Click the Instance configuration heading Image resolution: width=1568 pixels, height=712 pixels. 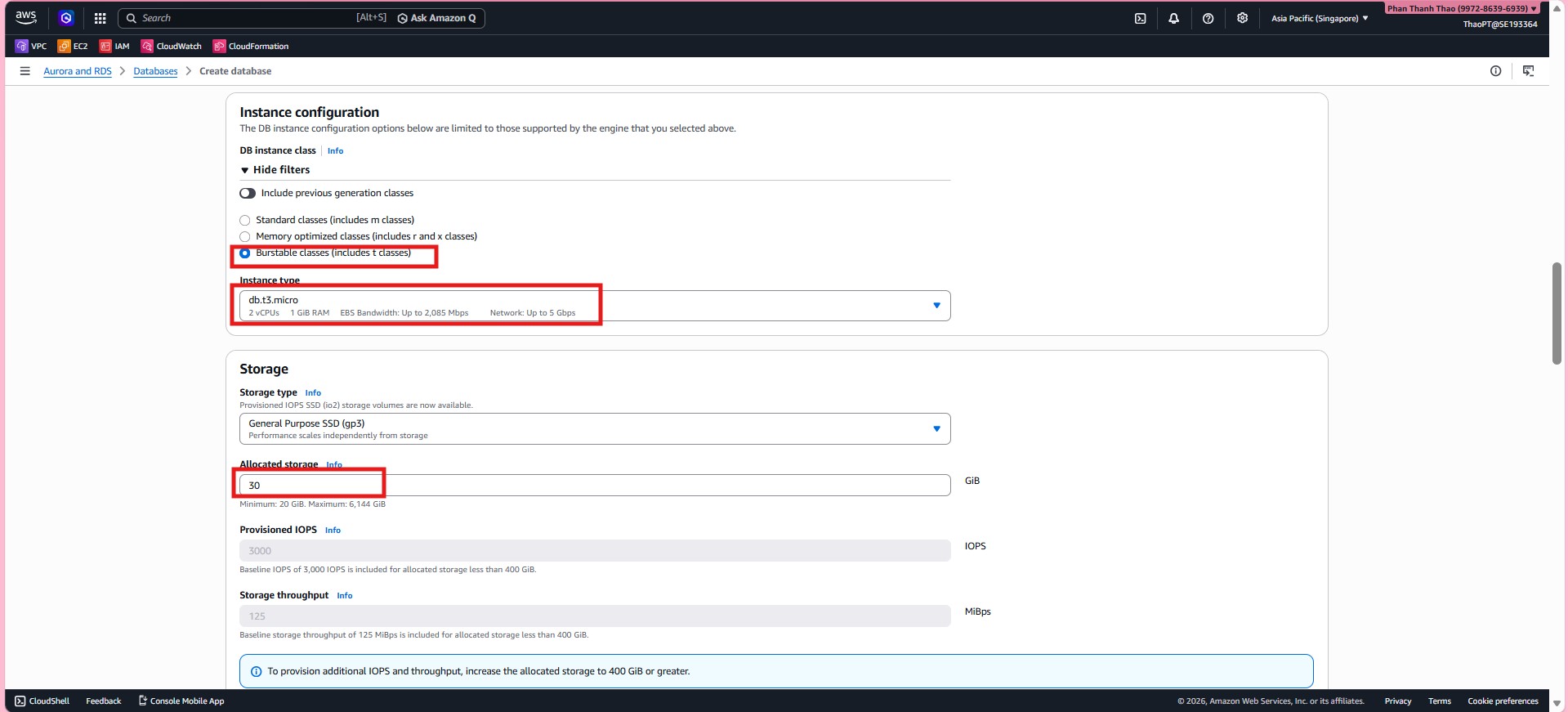[309, 113]
